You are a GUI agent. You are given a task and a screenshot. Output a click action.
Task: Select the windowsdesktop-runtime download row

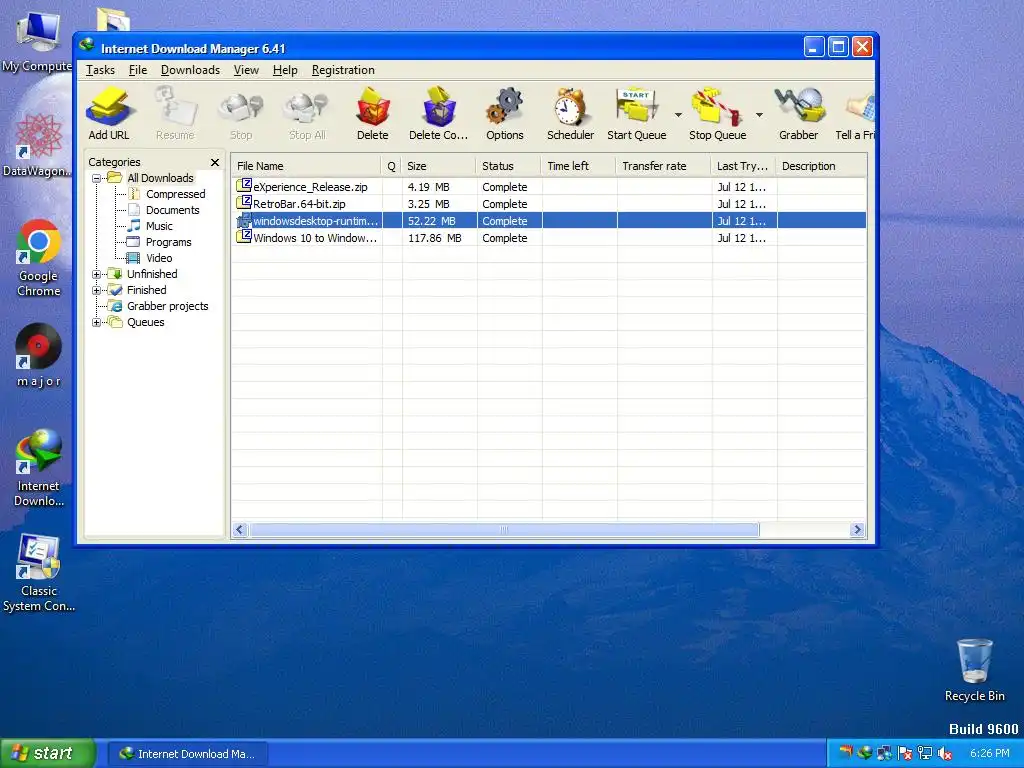pos(549,221)
